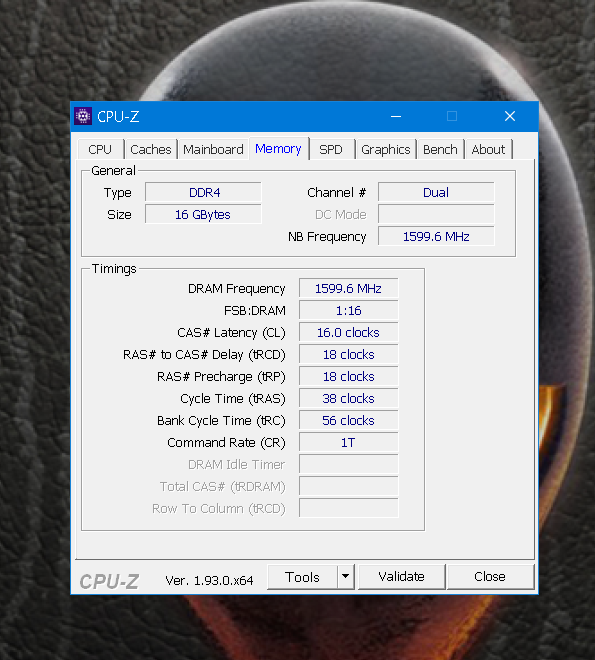Click the 'NB Frequency' label
Viewport: 595px width, 660px height.
click(x=327, y=237)
